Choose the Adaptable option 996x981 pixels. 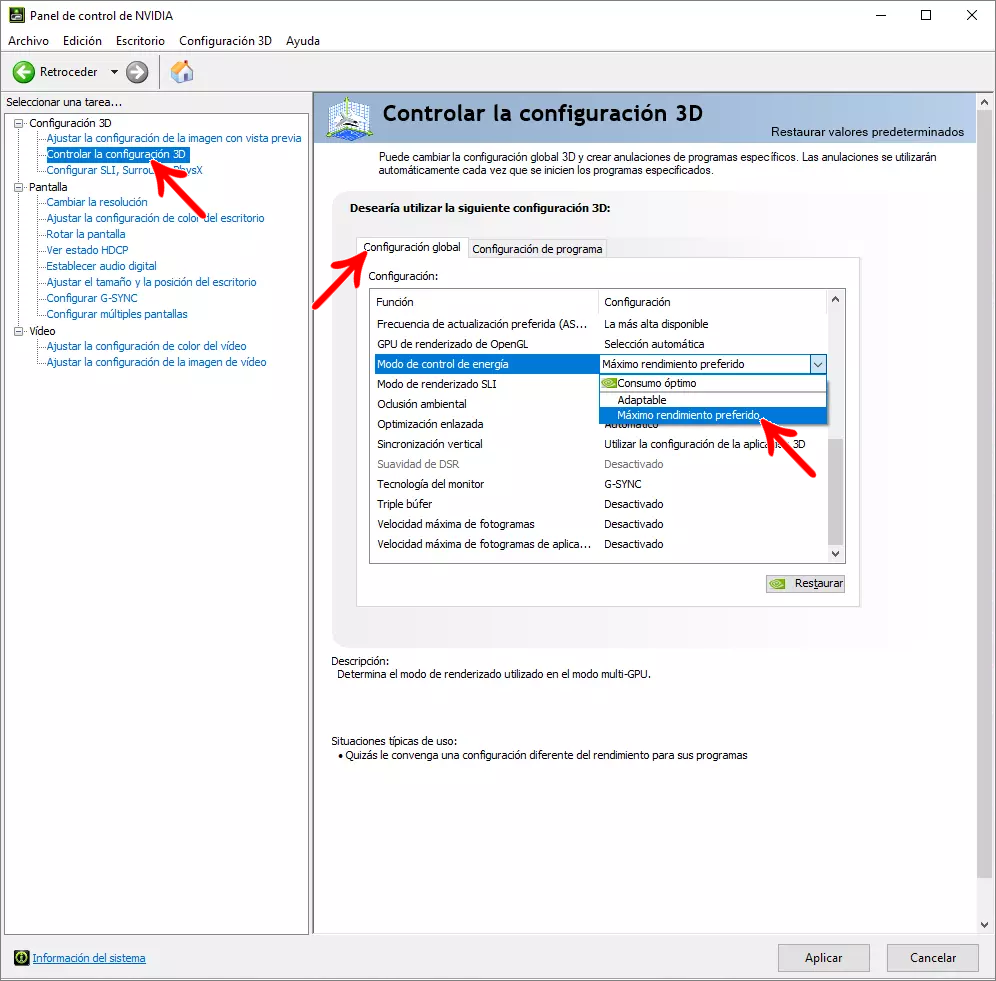pyautogui.click(x=713, y=400)
